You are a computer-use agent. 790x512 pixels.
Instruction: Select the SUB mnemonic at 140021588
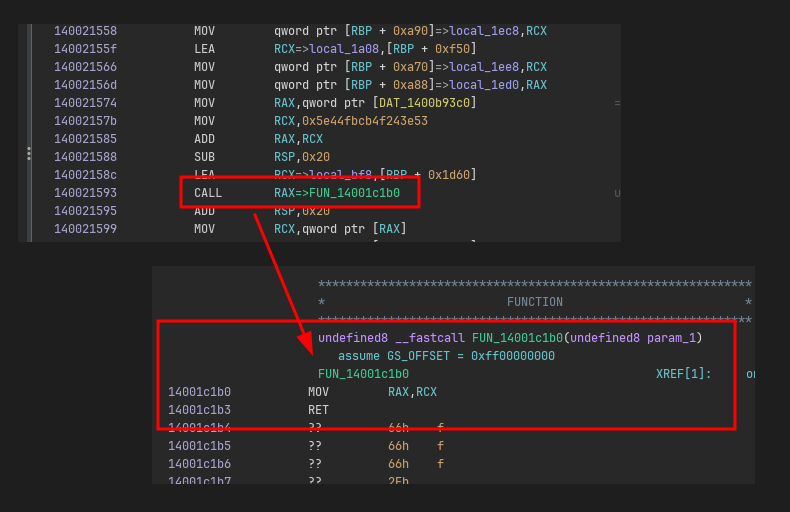[x=204, y=157]
